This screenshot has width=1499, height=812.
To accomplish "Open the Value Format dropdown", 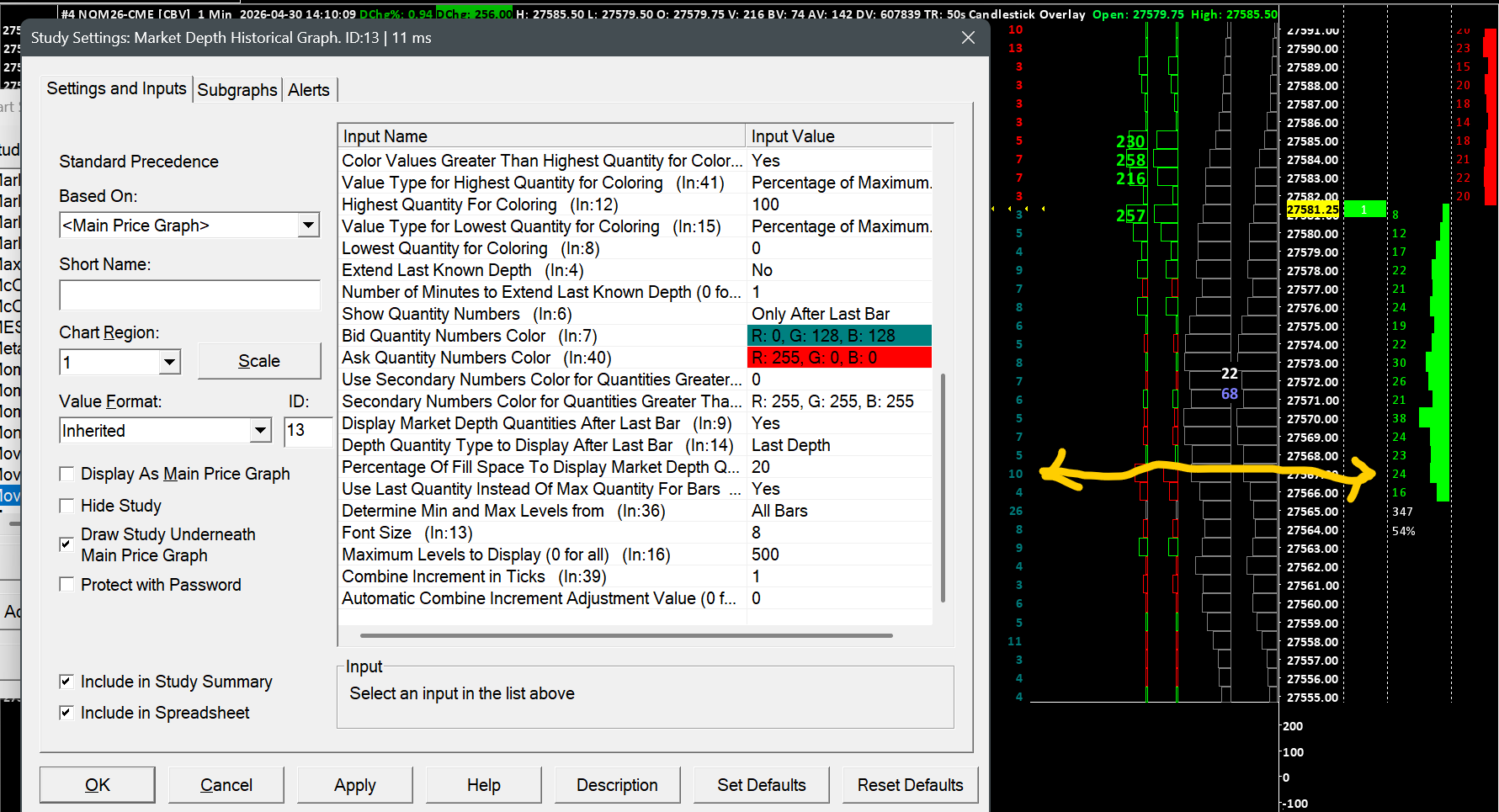I will coord(261,431).
